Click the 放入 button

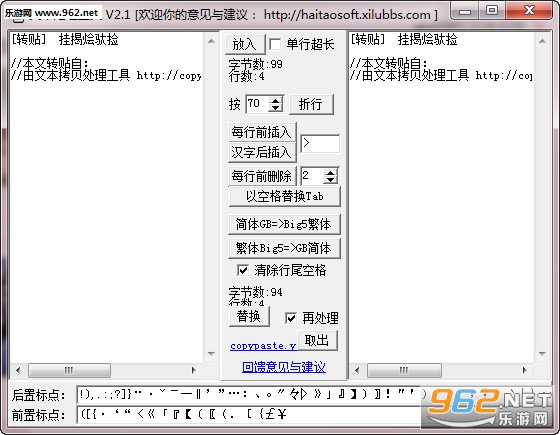click(x=245, y=44)
